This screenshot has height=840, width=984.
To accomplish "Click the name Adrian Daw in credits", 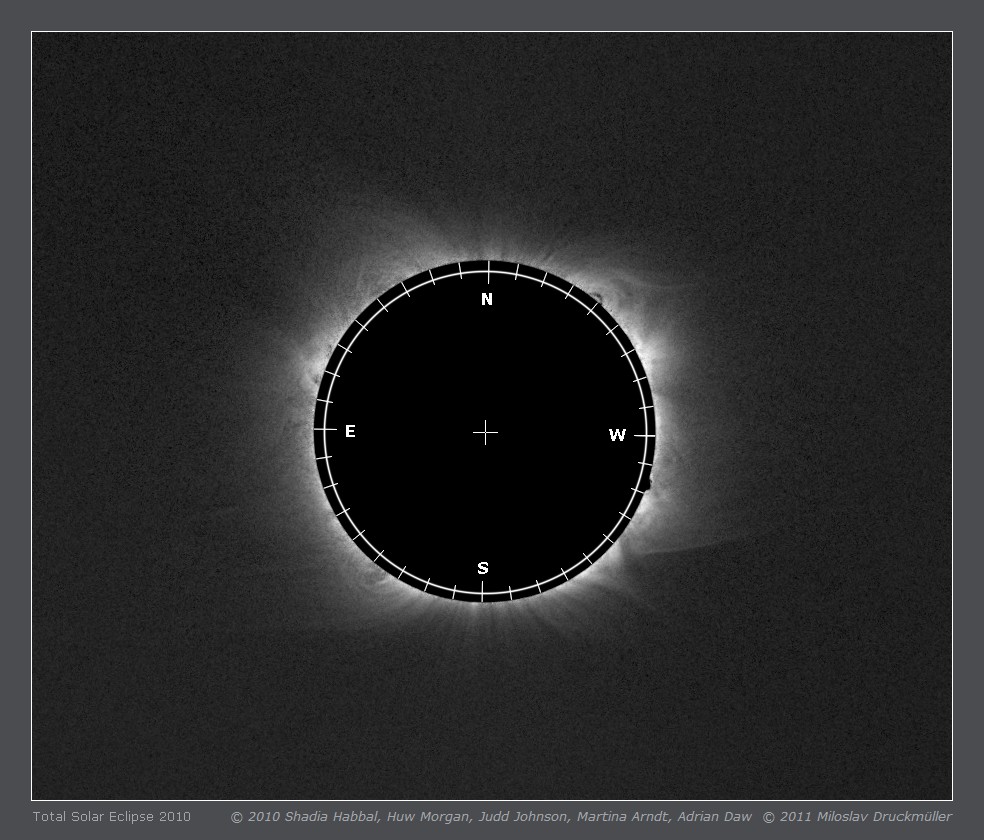I will coord(714,817).
